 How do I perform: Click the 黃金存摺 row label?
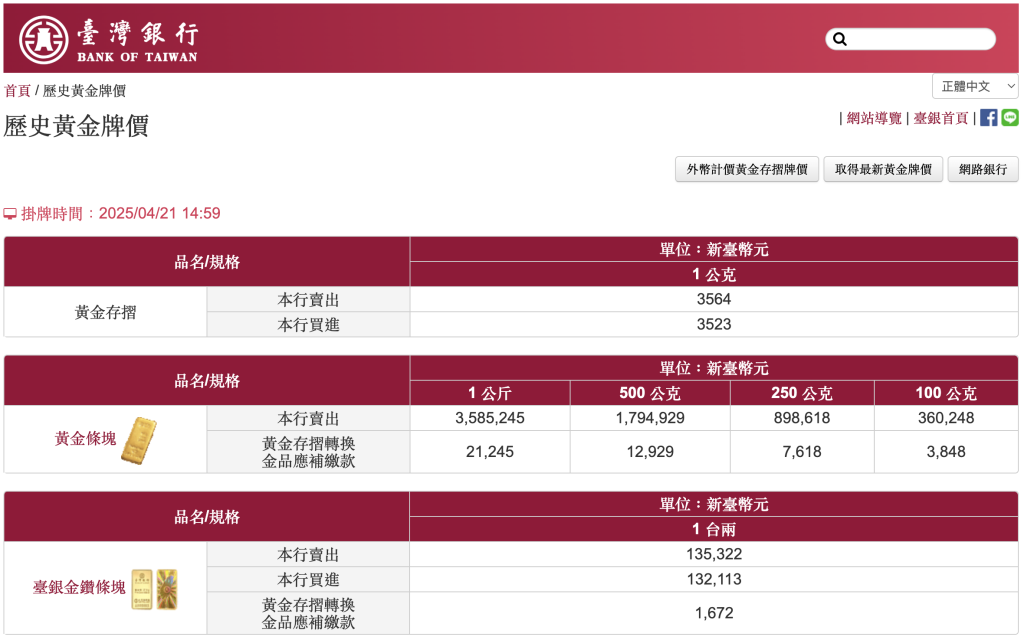tap(105, 312)
